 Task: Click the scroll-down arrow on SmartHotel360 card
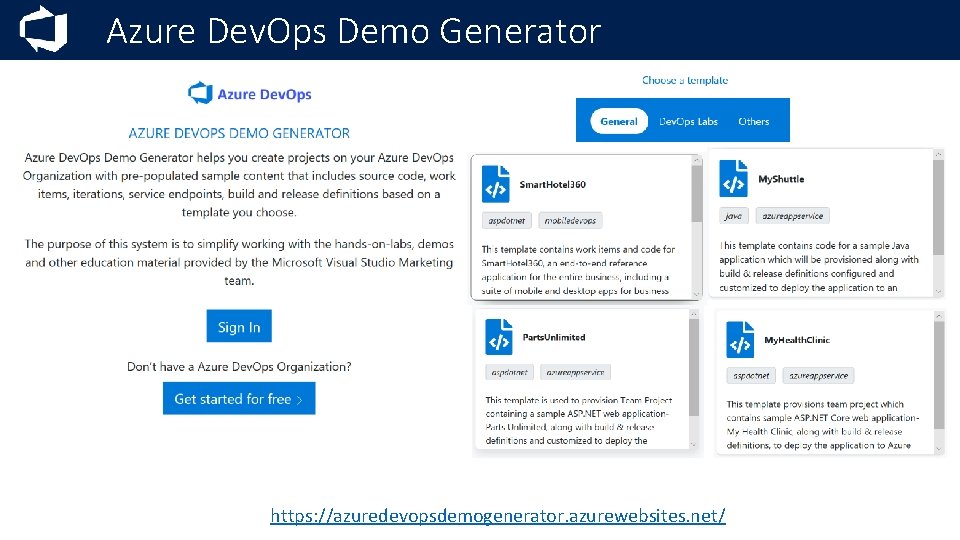tap(696, 294)
